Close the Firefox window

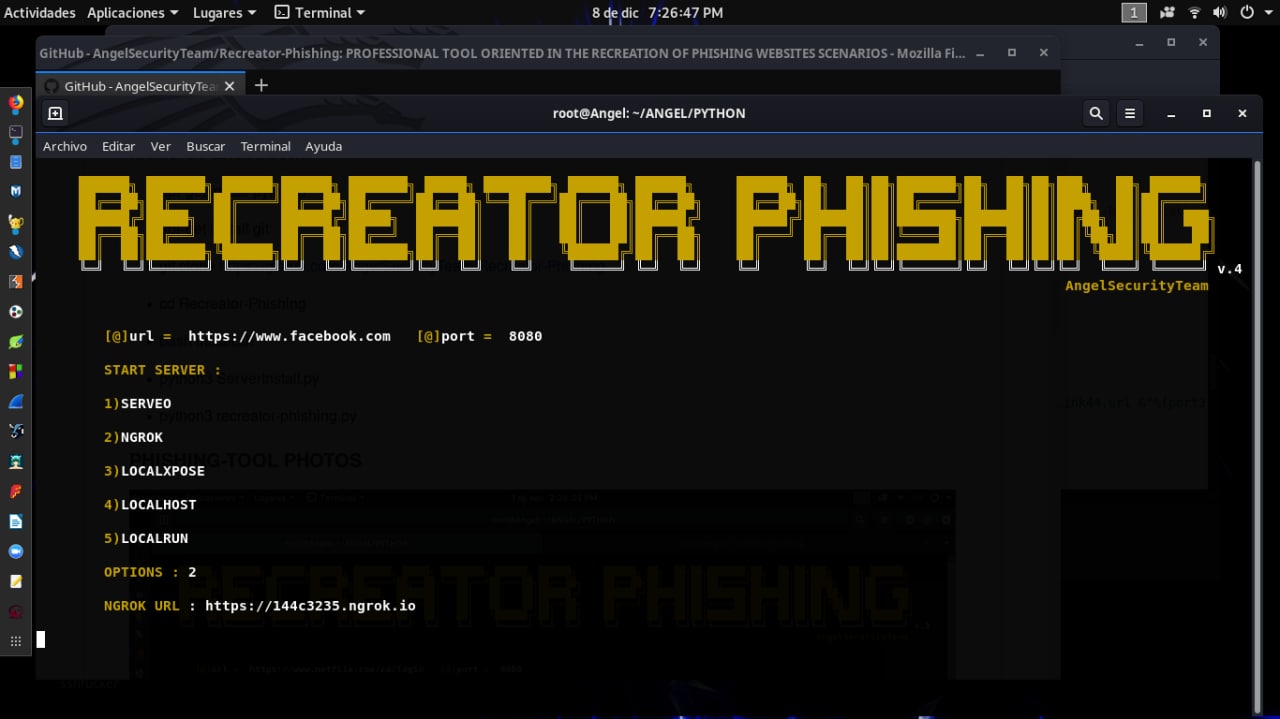click(x=1044, y=53)
